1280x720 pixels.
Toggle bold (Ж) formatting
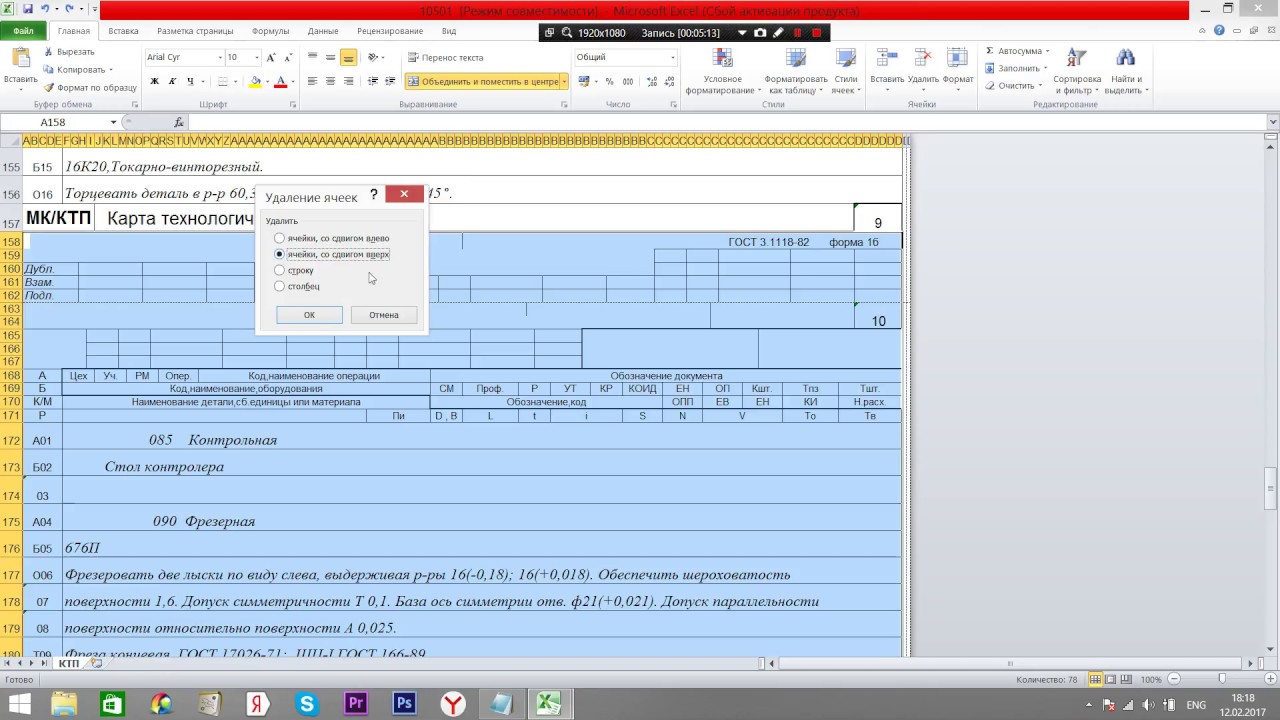[x=155, y=82]
